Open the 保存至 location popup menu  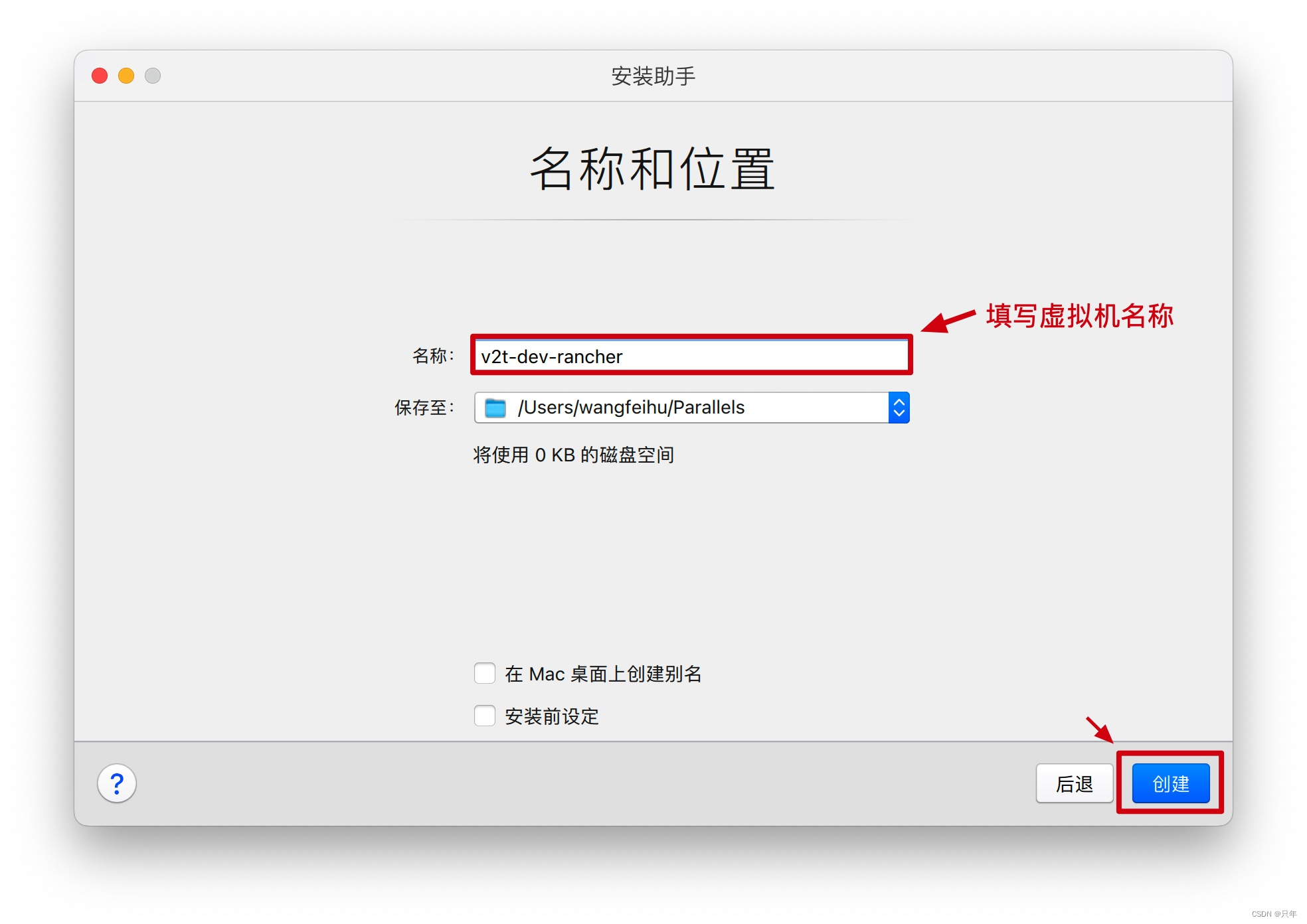691,408
